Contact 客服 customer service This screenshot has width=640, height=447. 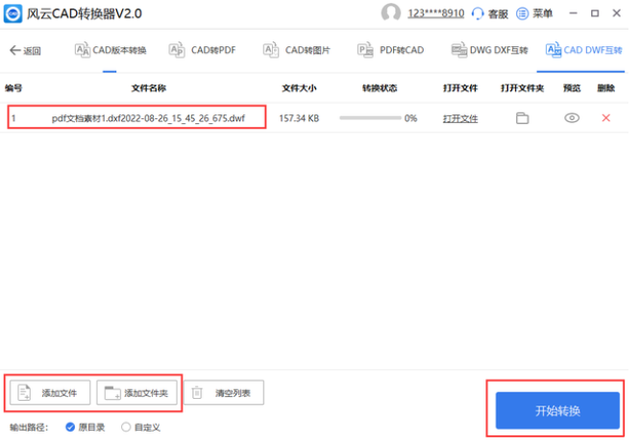point(490,13)
